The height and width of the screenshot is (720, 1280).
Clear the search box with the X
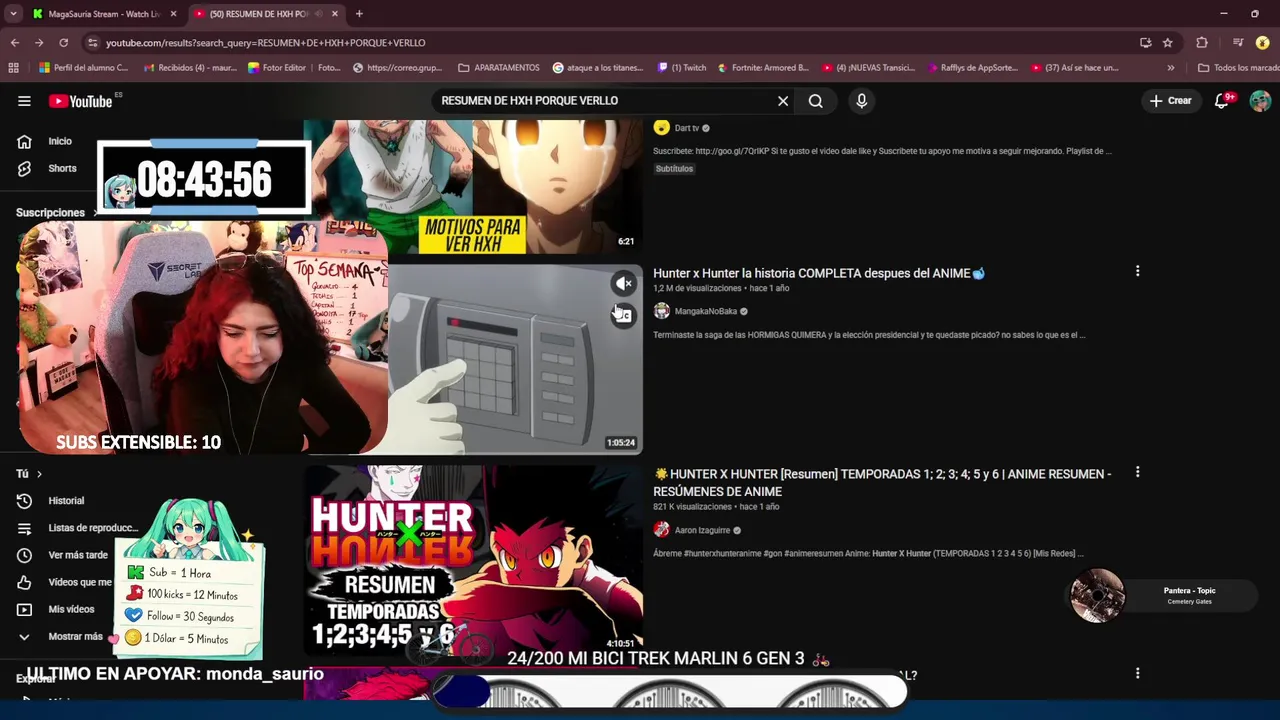(783, 101)
